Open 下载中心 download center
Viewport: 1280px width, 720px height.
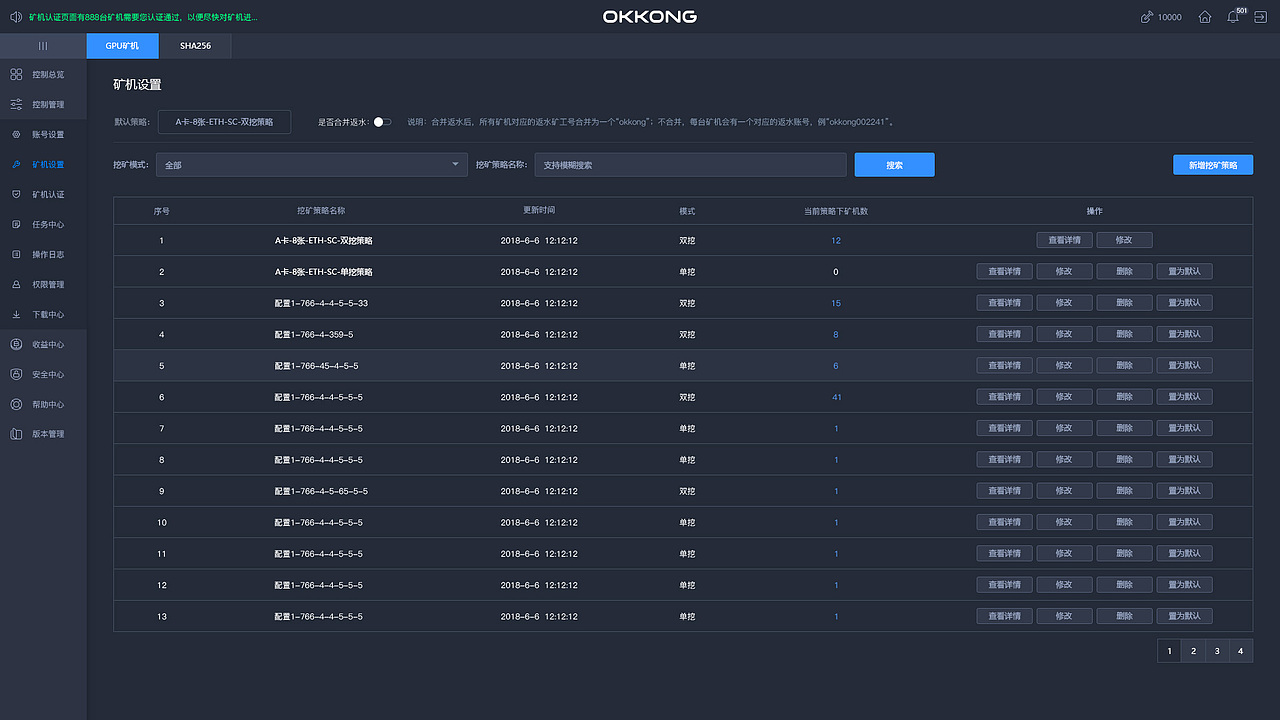[x=46, y=313]
